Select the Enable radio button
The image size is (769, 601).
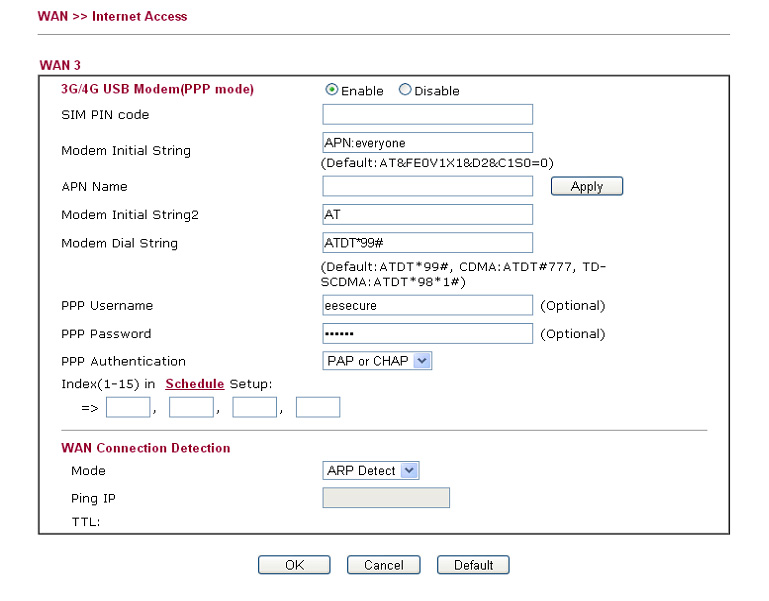(332, 90)
